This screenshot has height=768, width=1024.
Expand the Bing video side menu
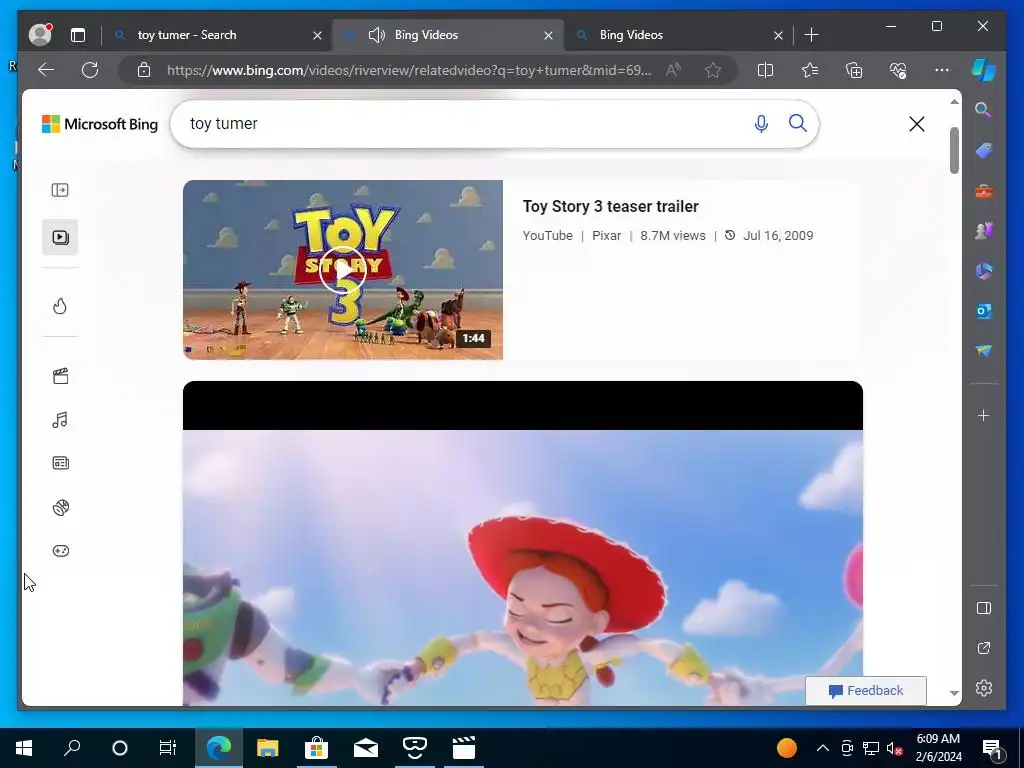60,190
